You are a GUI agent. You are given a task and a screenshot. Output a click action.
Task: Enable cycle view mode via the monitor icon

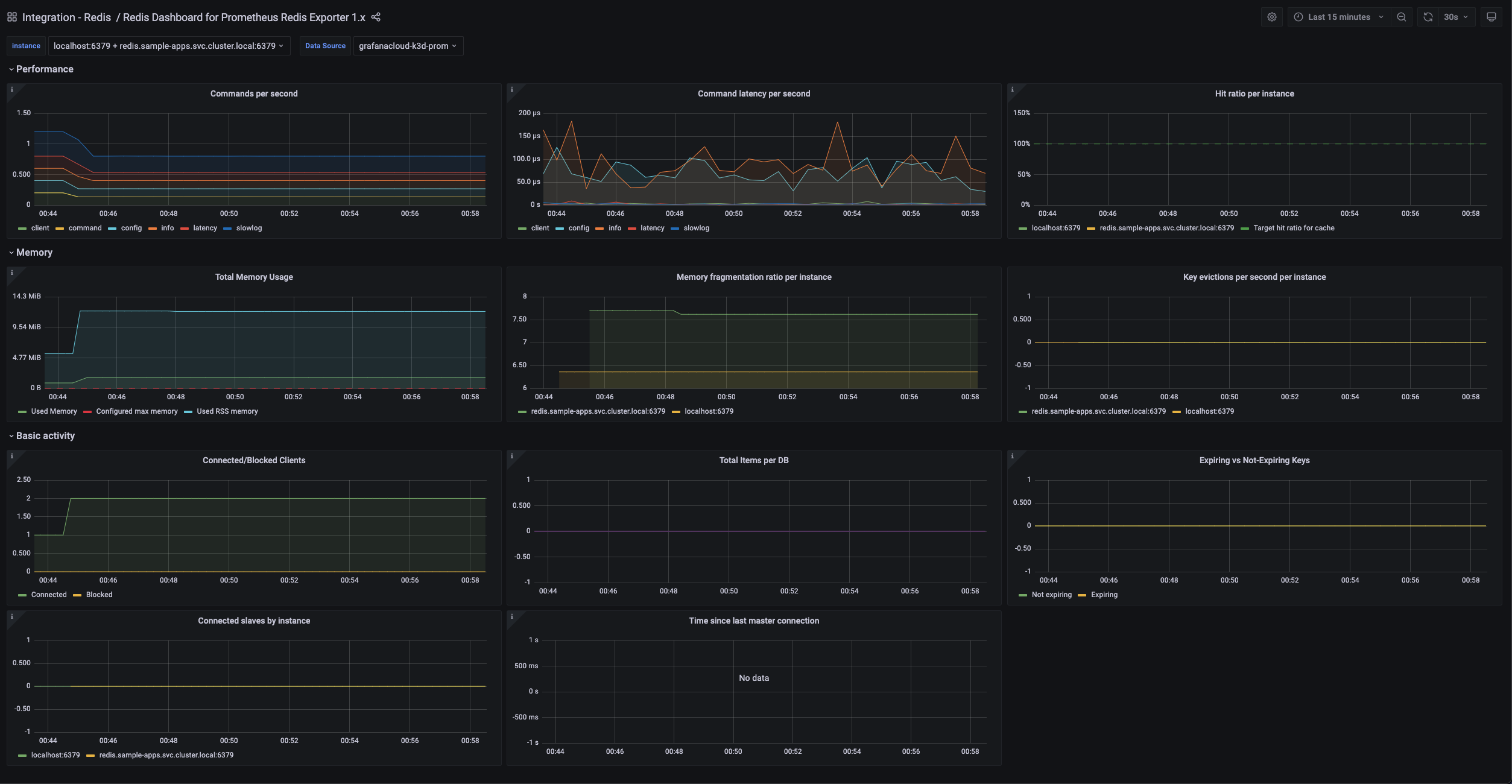pos(1491,16)
